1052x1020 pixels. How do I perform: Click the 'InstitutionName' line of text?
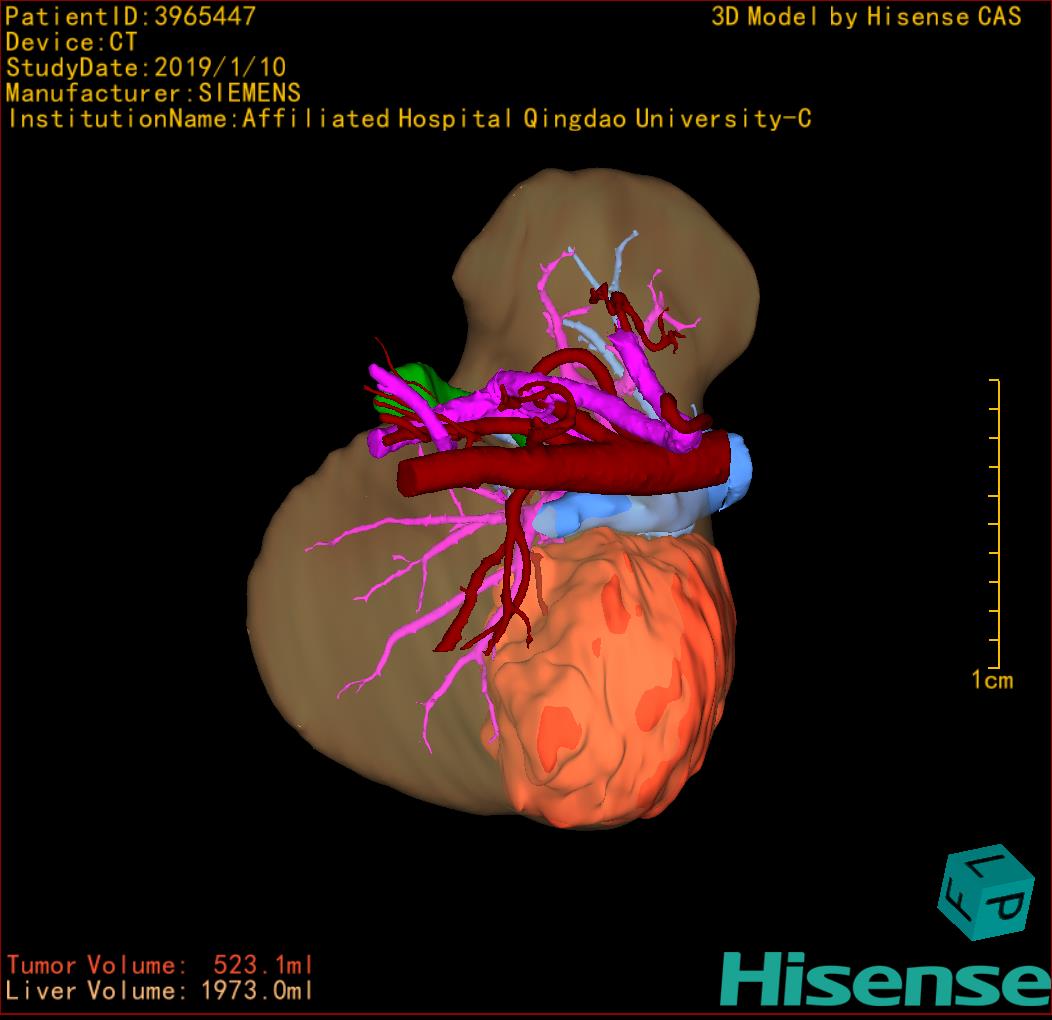click(409, 119)
